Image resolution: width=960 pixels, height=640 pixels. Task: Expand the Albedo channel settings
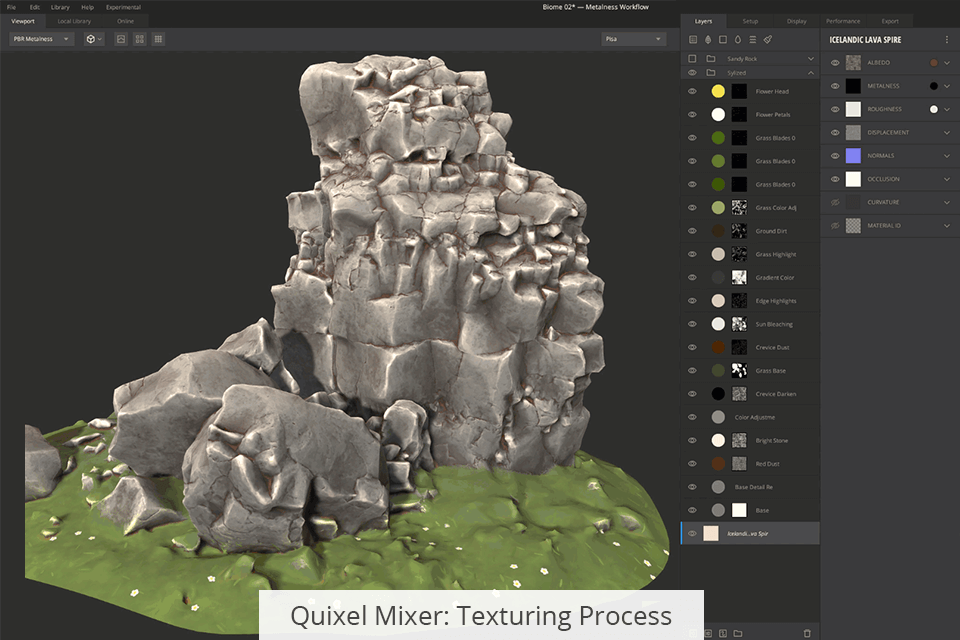pyautogui.click(x=947, y=62)
